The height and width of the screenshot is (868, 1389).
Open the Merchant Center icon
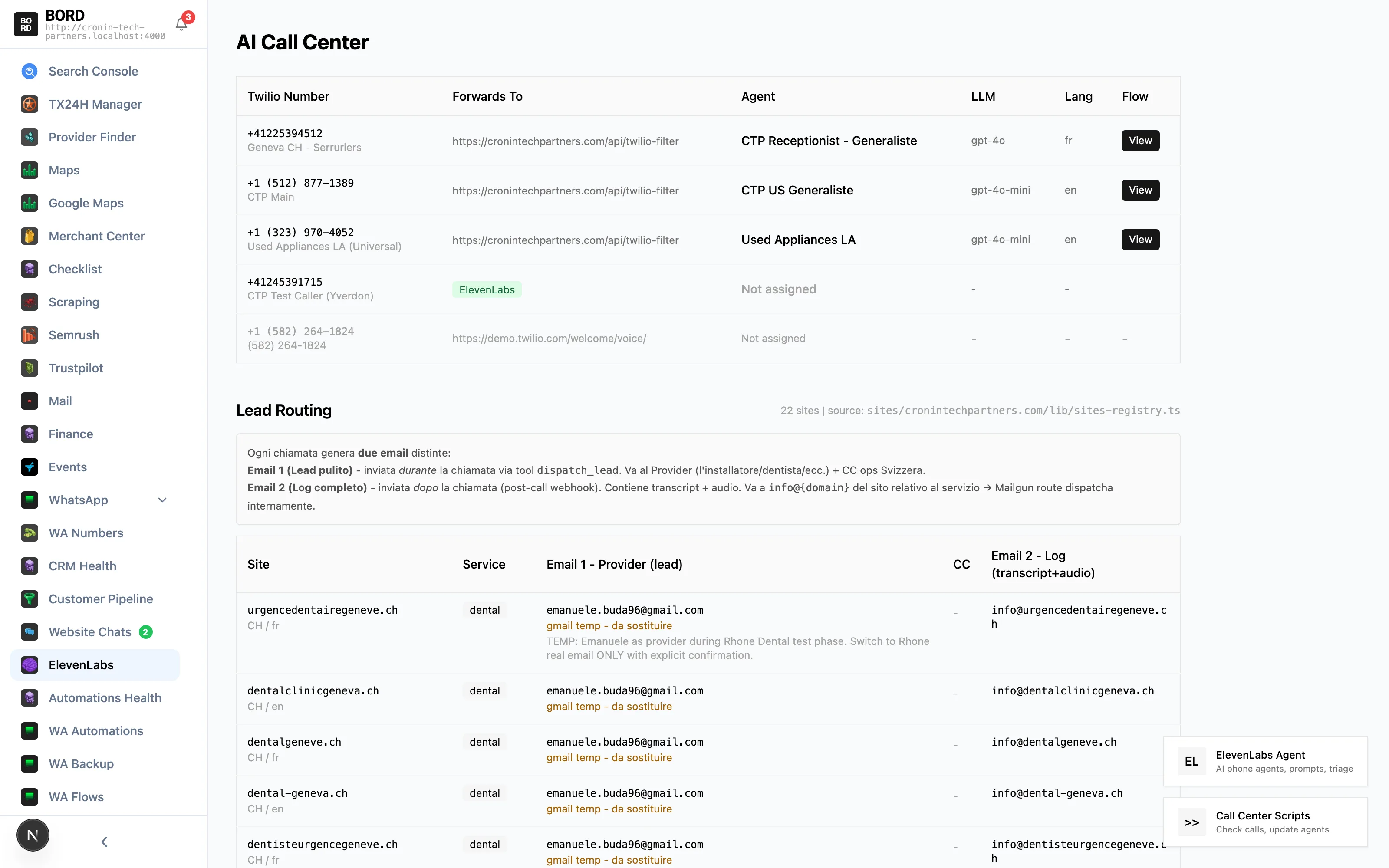click(x=29, y=236)
